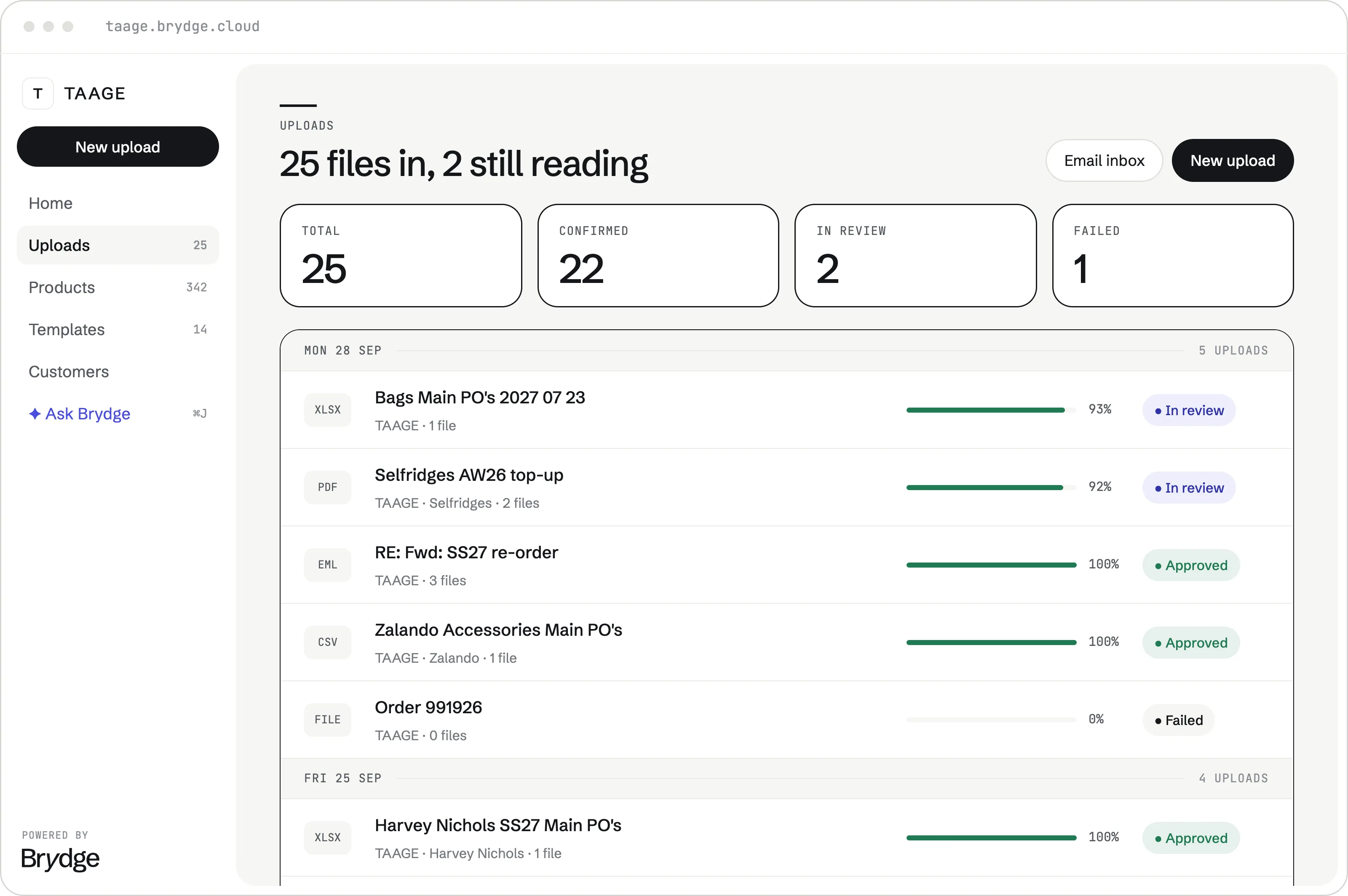Filter by the In Review 2 card
The width and height of the screenshot is (1348, 896).
[915, 256]
